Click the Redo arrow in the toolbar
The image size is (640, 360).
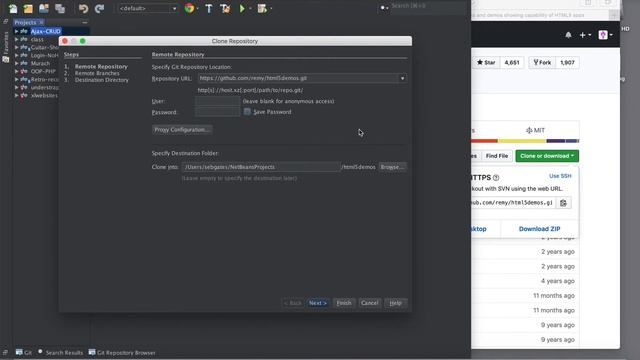pyautogui.click(x=100, y=8)
